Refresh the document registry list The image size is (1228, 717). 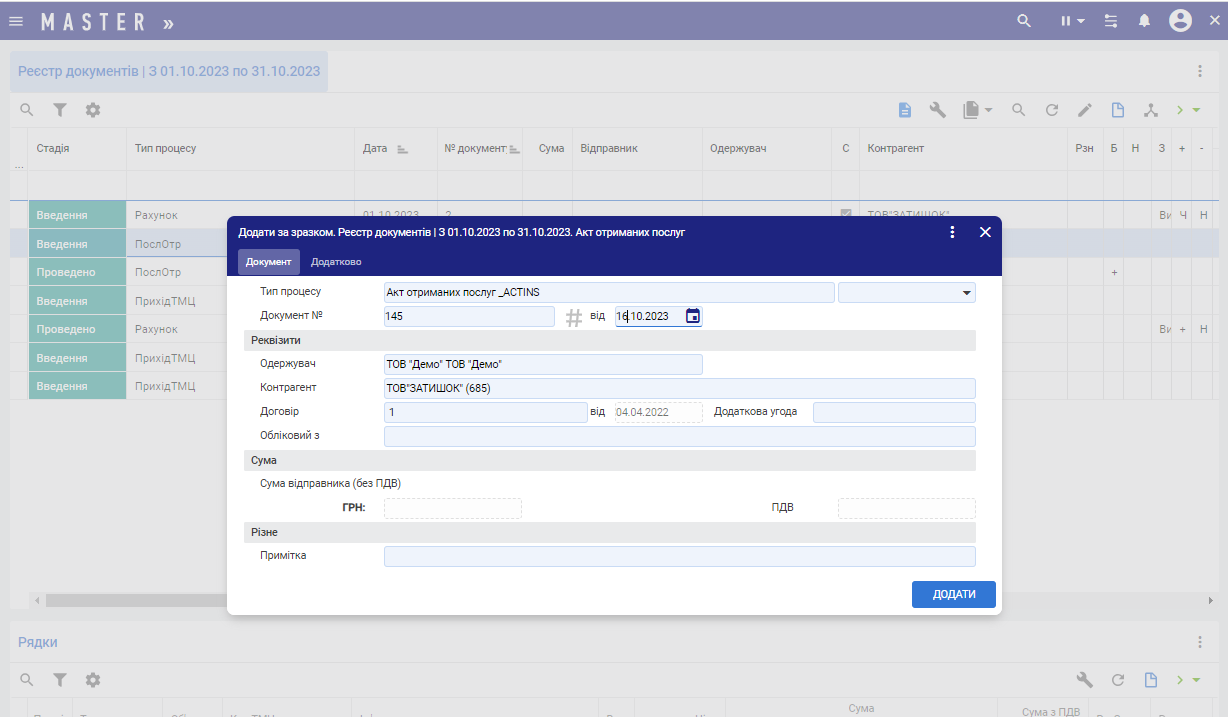tap(1051, 110)
